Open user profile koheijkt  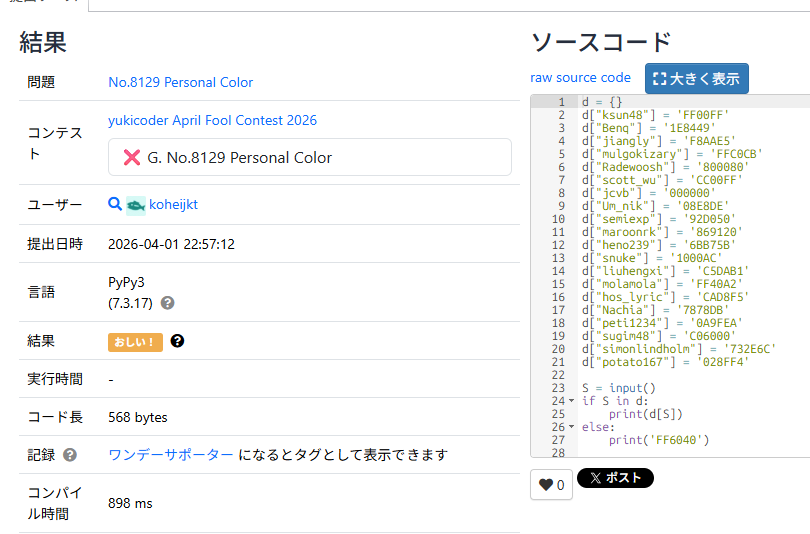[173, 205]
